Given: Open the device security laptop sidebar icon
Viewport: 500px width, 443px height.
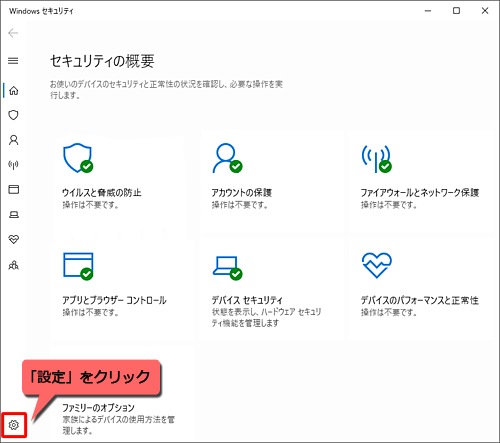Looking at the screenshot, I should pos(14,214).
